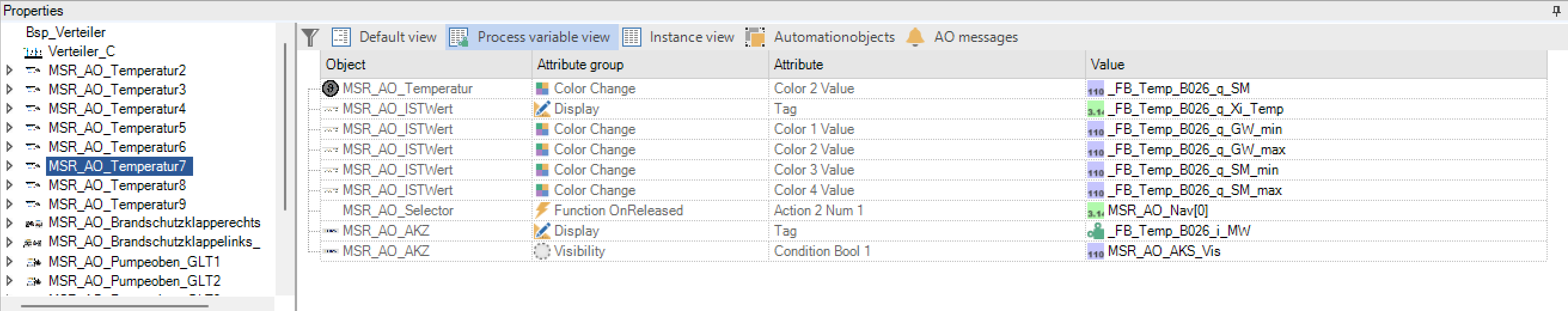This screenshot has width=1568, height=311.
Task: Select MSR_AO_Temperatur5 in tree
Action: 118,128
